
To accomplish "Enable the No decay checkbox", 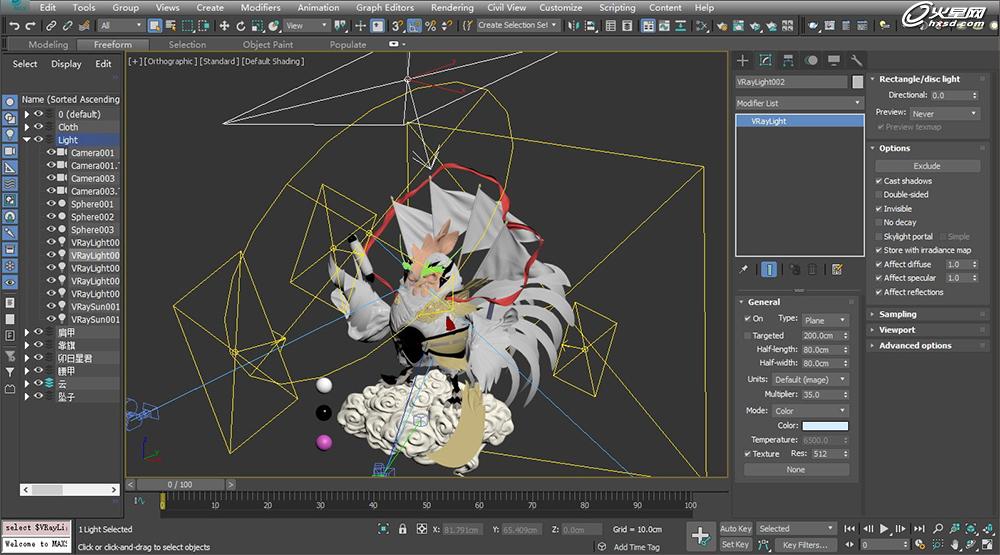I will (879, 223).
